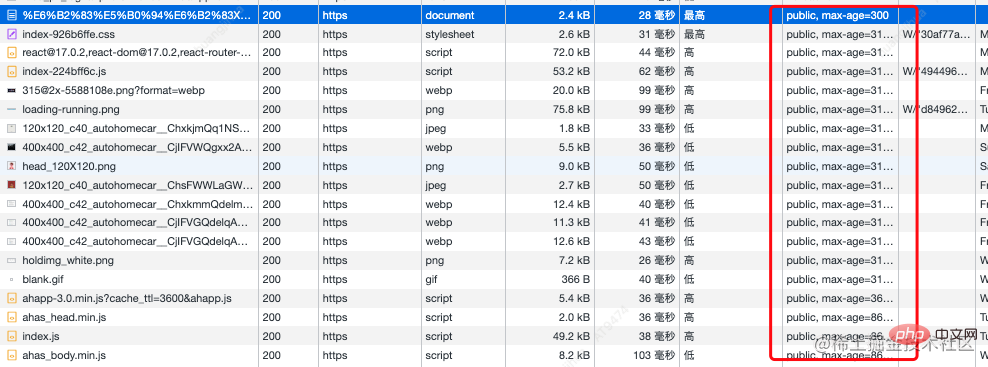Click the image icon beside head_120X120.png
988x367 pixels.
tap(11, 166)
